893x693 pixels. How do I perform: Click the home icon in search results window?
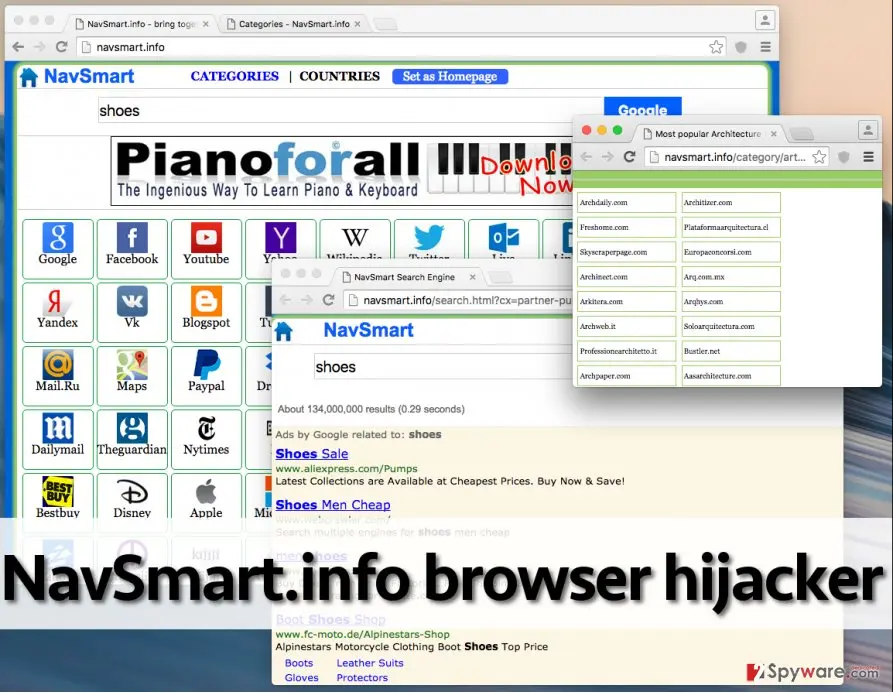click(283, 331)
